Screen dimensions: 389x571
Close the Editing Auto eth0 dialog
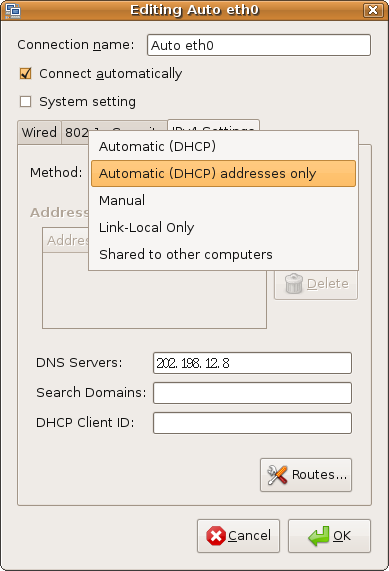point(373,10)
